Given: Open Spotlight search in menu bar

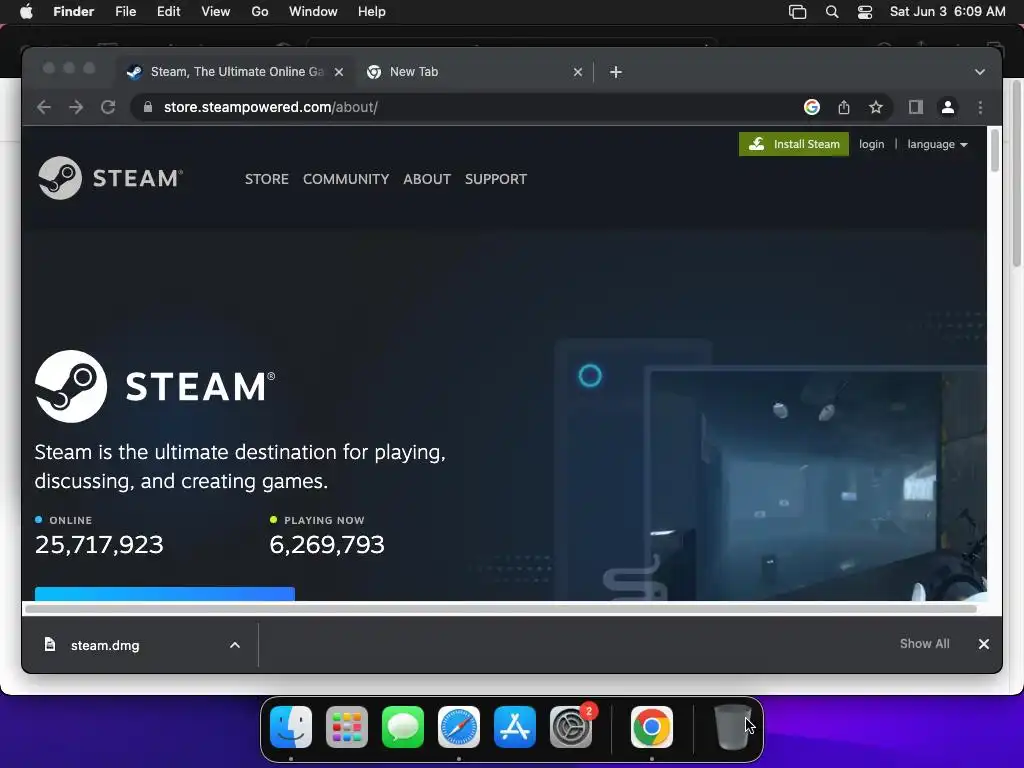Looking at the screenshot, I should (x=831, y=12).
